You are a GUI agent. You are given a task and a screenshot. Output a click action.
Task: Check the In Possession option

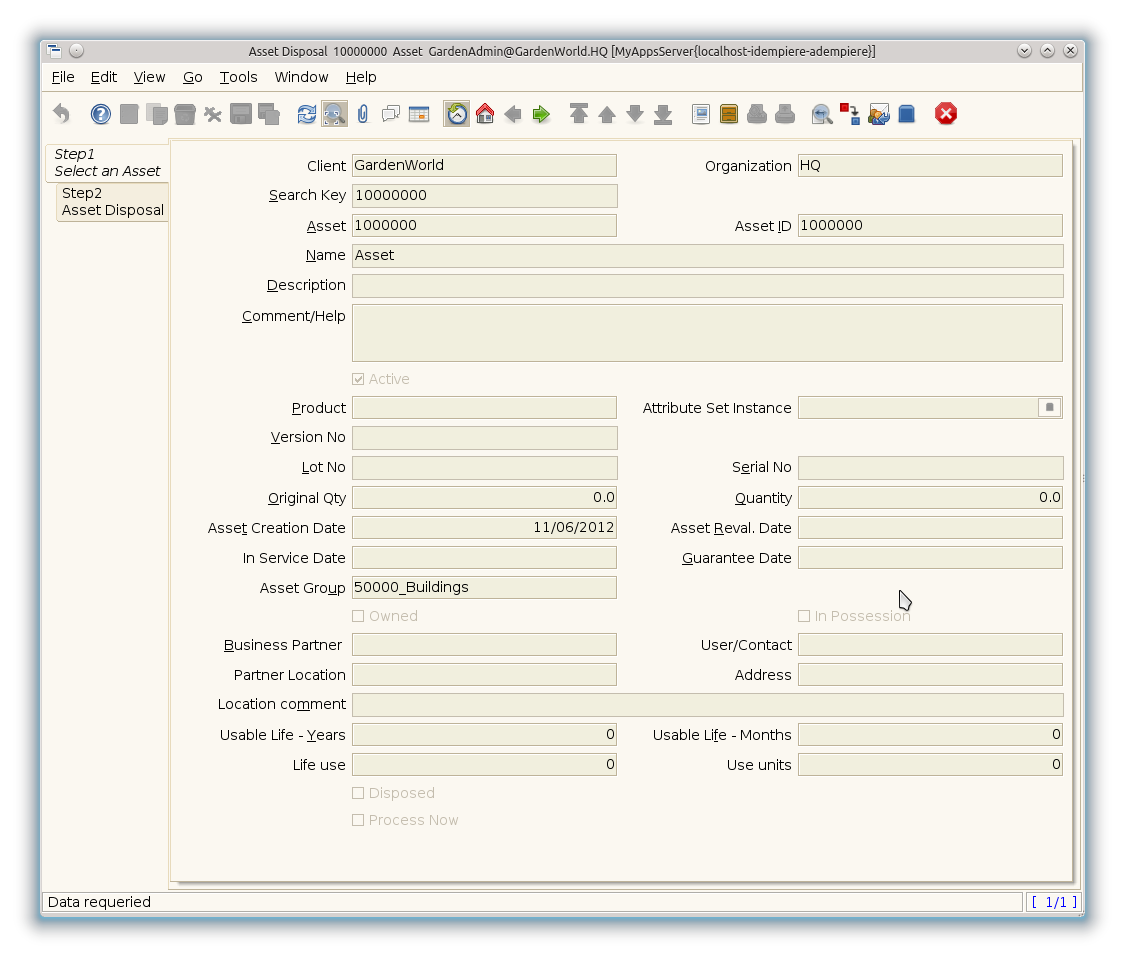pos(804,616)
